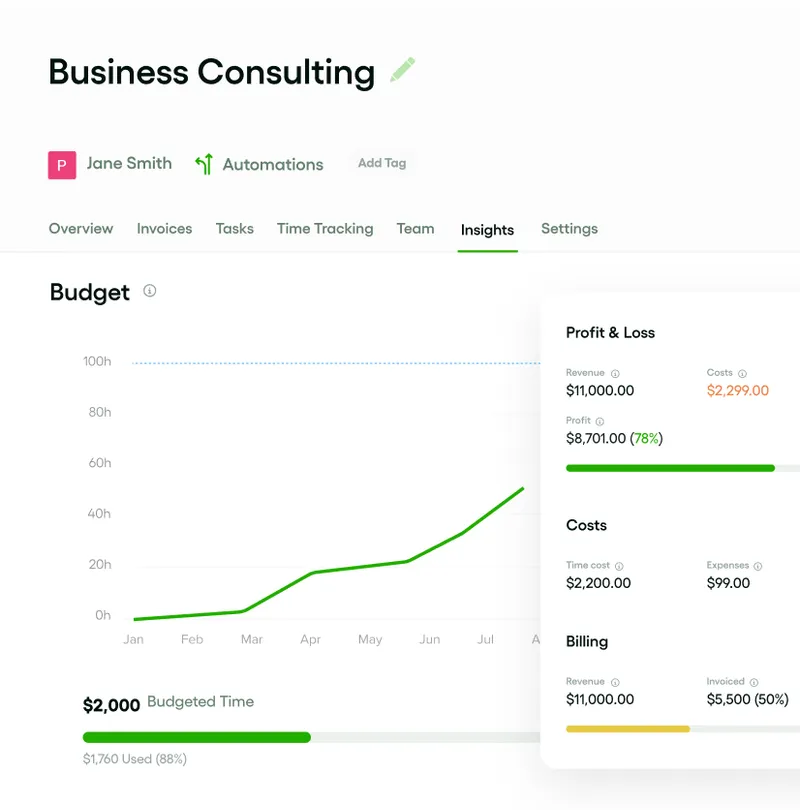Click the info icon next to Budget
Image resolution: width=800 pixels, height=810 pixels.
coord(150,291)
